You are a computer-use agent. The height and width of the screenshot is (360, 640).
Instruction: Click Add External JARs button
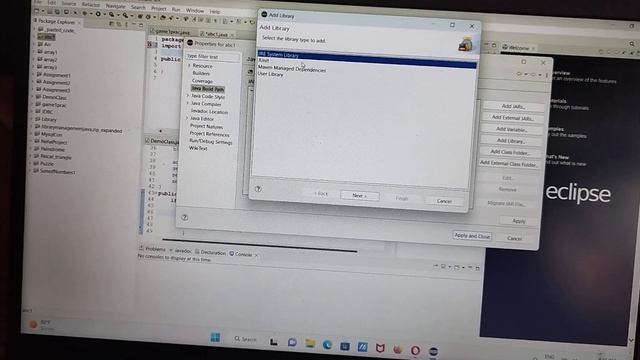[512, 118]
